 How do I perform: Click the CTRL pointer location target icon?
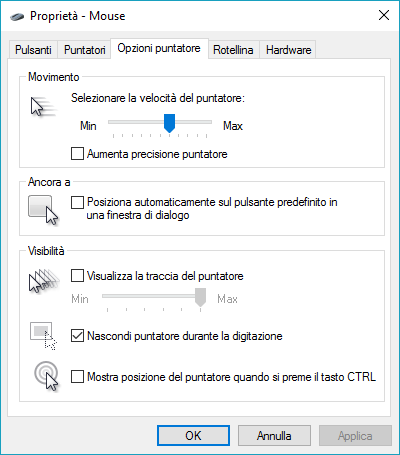coord(46,377)
